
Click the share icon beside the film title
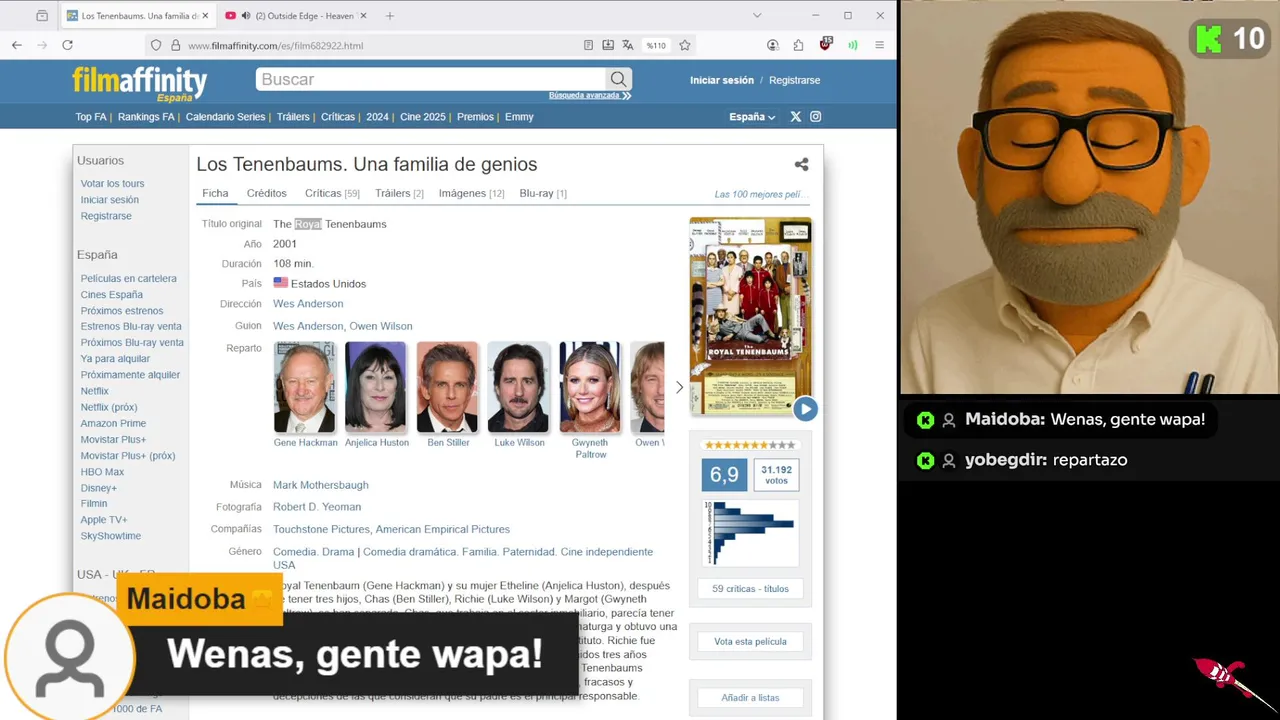[801, 165]
